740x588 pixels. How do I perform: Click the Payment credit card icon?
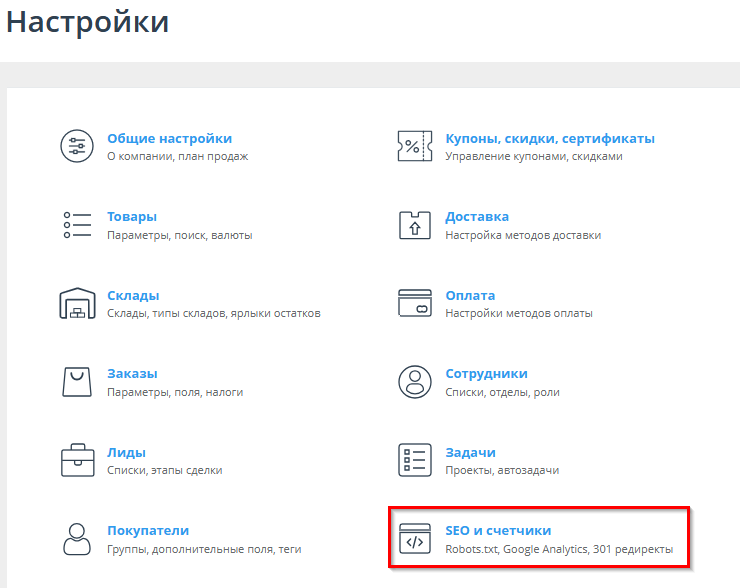[414, 303]
